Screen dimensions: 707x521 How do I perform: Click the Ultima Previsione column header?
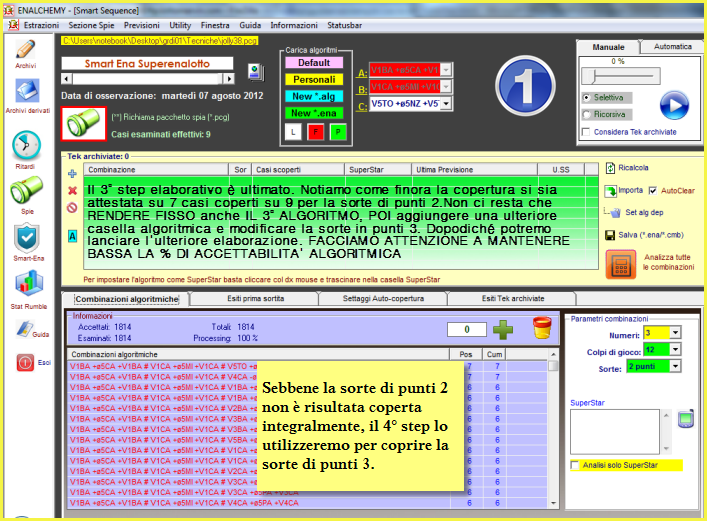474,170
